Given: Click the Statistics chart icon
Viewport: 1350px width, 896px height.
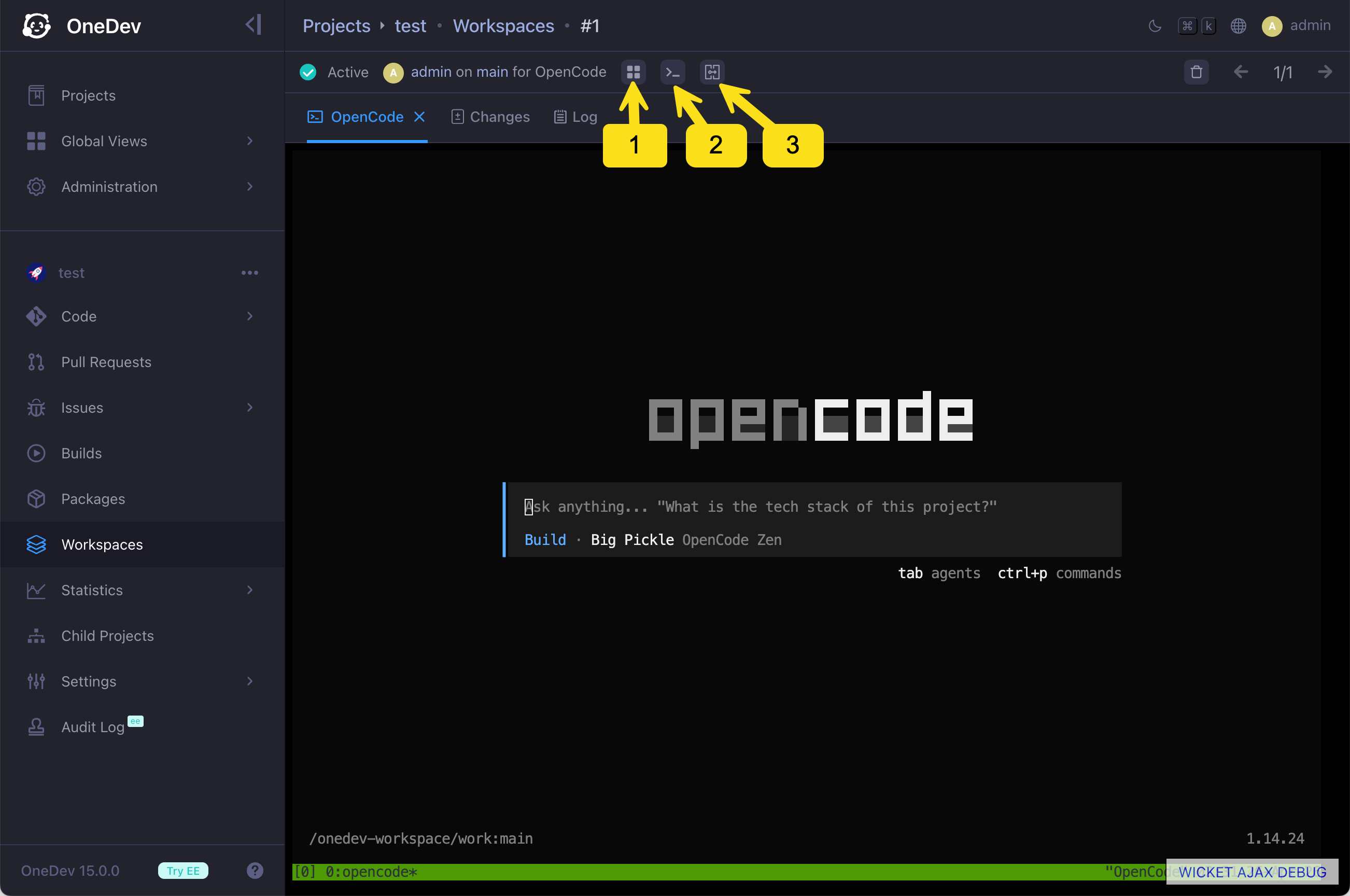Looking at the screenshot, I should [36, 590].
